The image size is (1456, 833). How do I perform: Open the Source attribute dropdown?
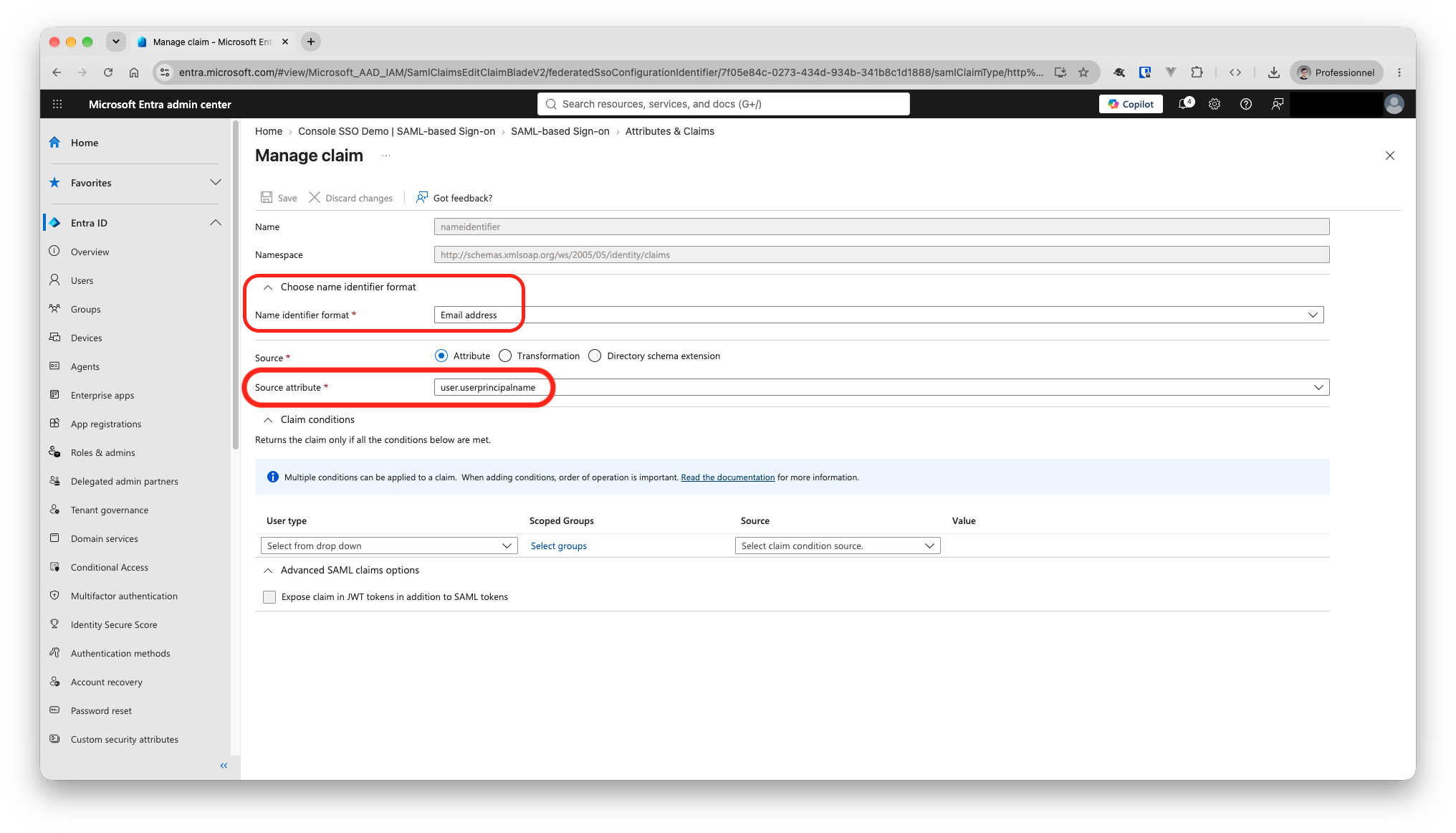(x=882, y=387)
